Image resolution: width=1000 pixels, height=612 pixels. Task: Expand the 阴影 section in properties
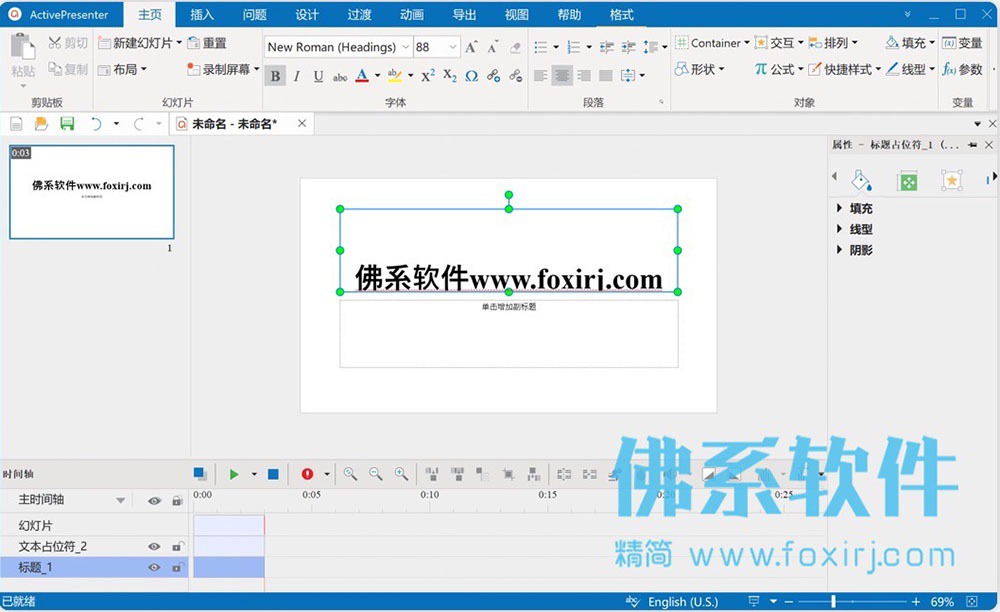(x=854, y=250)
